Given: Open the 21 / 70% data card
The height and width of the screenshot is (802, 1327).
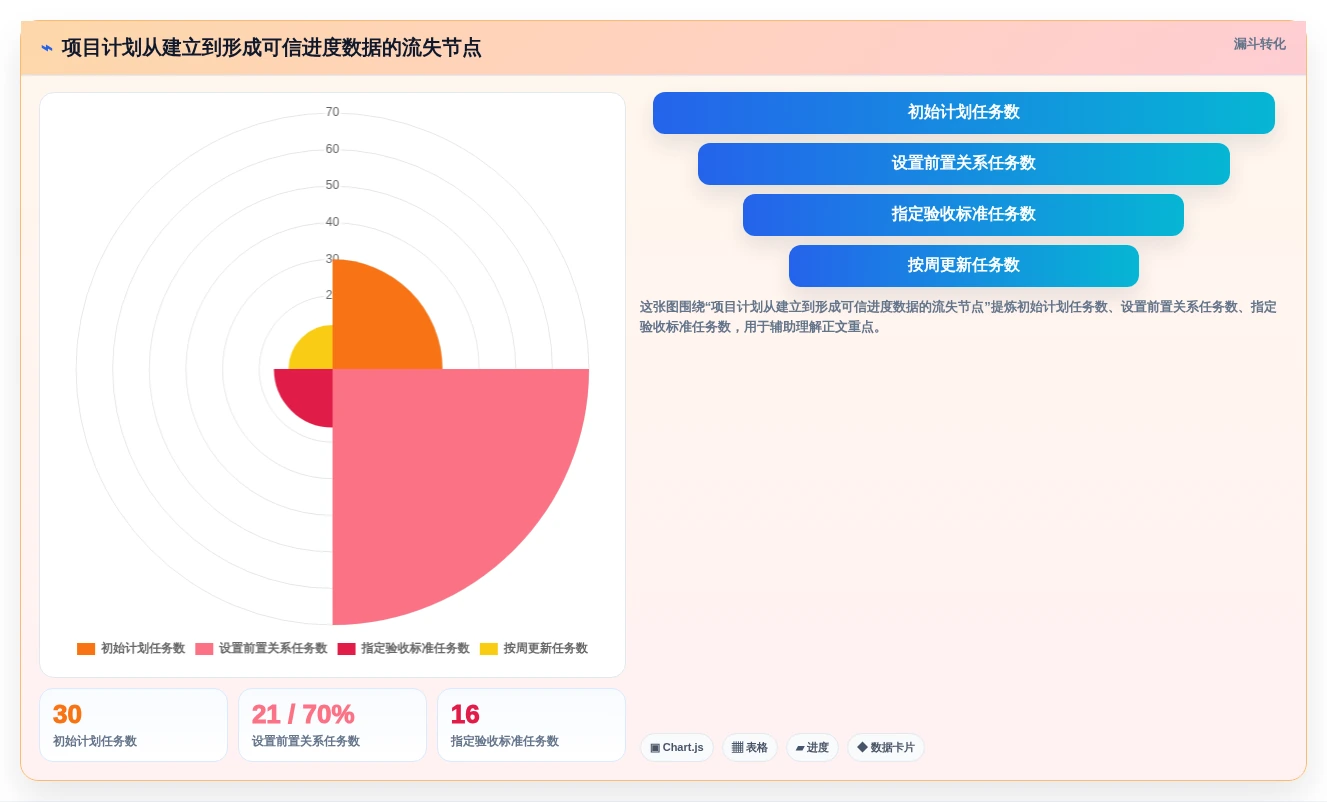Looking at the screenshot, I should 332,725.
